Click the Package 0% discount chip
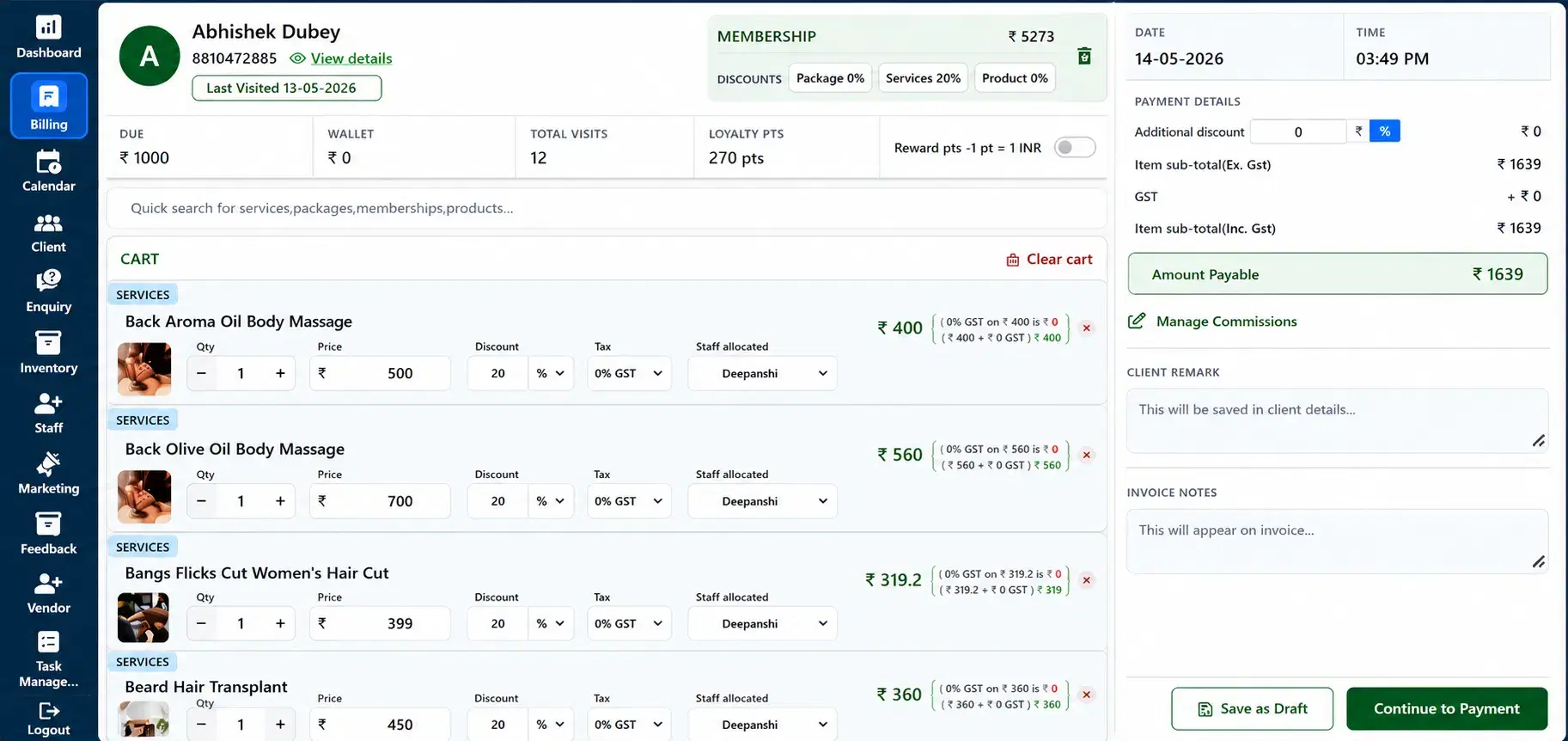Image resolution: width=1568 pixels, height=741 pixels. coord(830,78)
